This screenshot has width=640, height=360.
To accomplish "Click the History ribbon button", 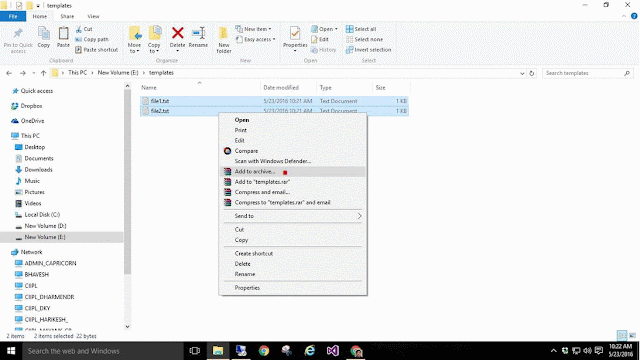I will point(324,50).
